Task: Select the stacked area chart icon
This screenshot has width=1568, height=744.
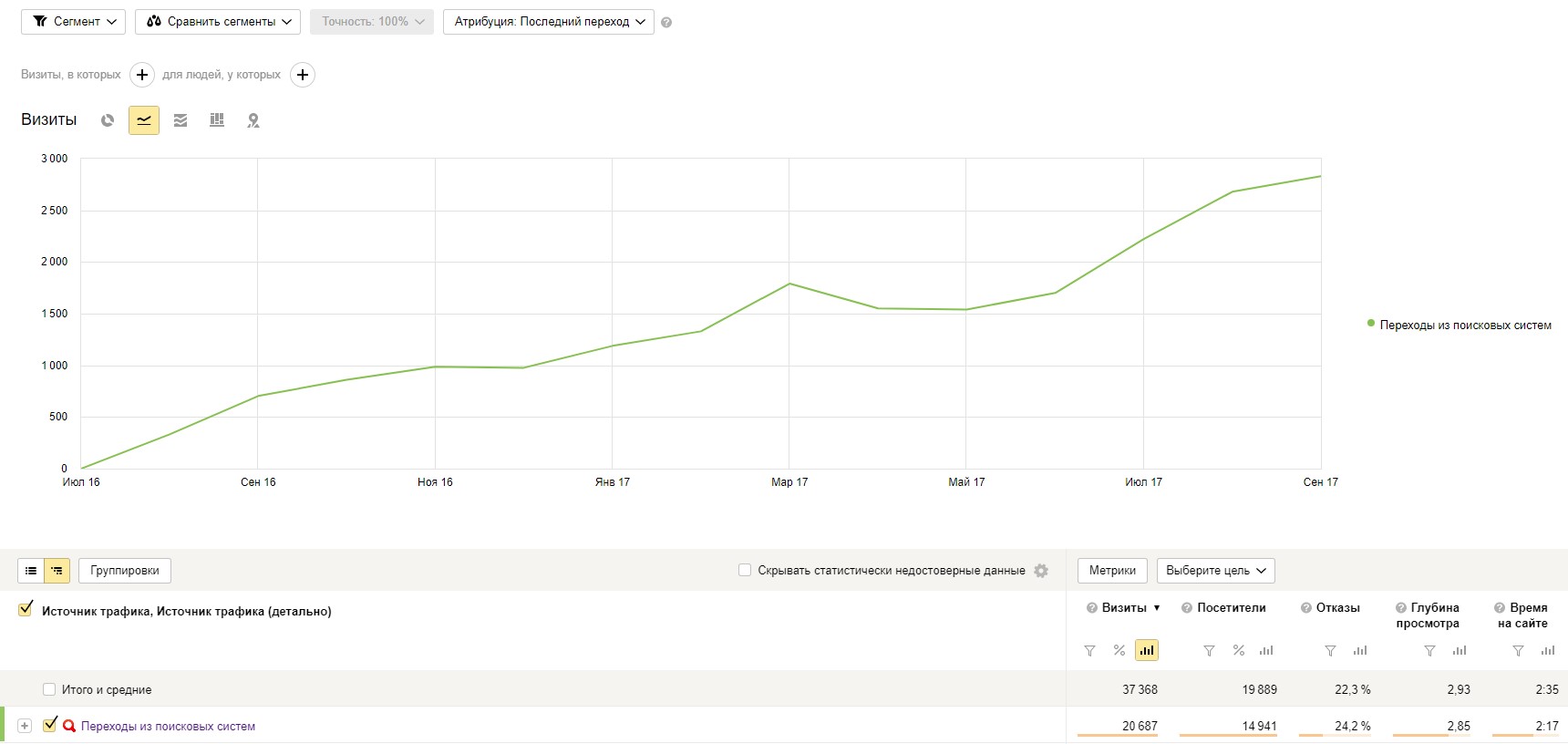Action: tap(181, 120)
